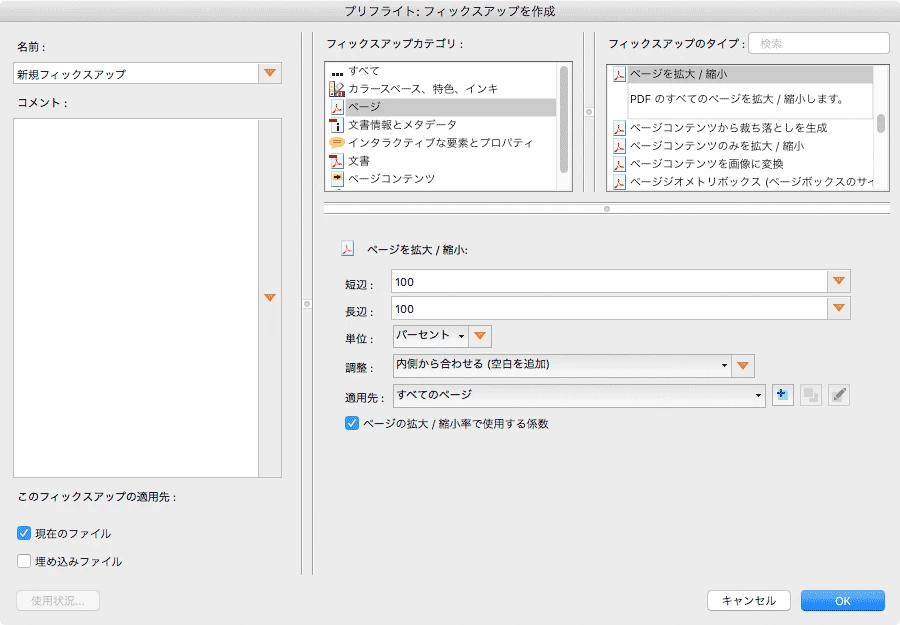This screenshot has height=625, width=900.
Task: Click the カラースペース、特色、インキ category icon
Action: (x=337, y=89)
